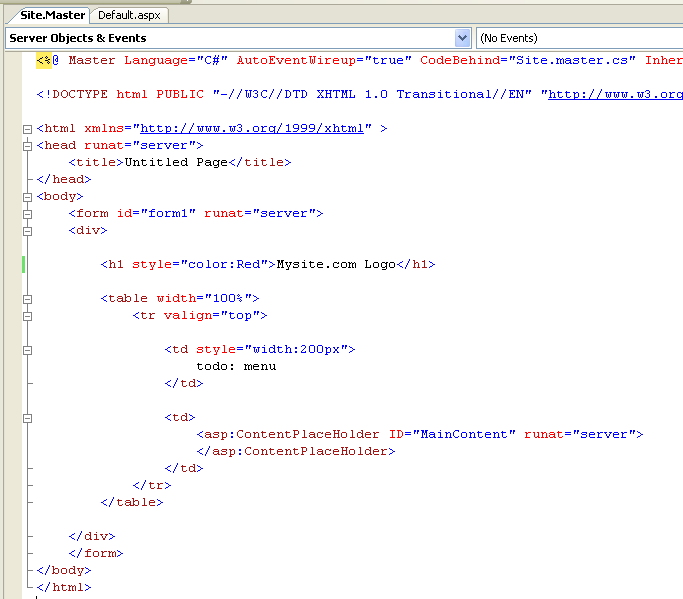Collapse the html element outline region
683x599 pixels.
[x=28, y=129]
